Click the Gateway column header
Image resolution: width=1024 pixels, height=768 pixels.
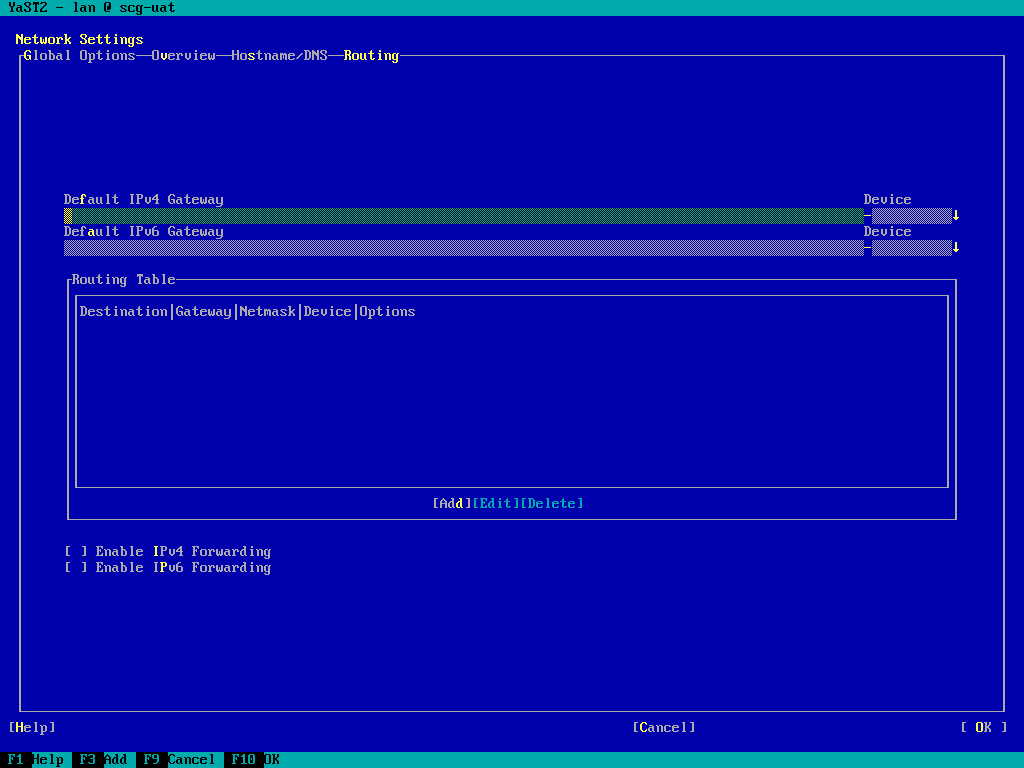click(203, 312)
